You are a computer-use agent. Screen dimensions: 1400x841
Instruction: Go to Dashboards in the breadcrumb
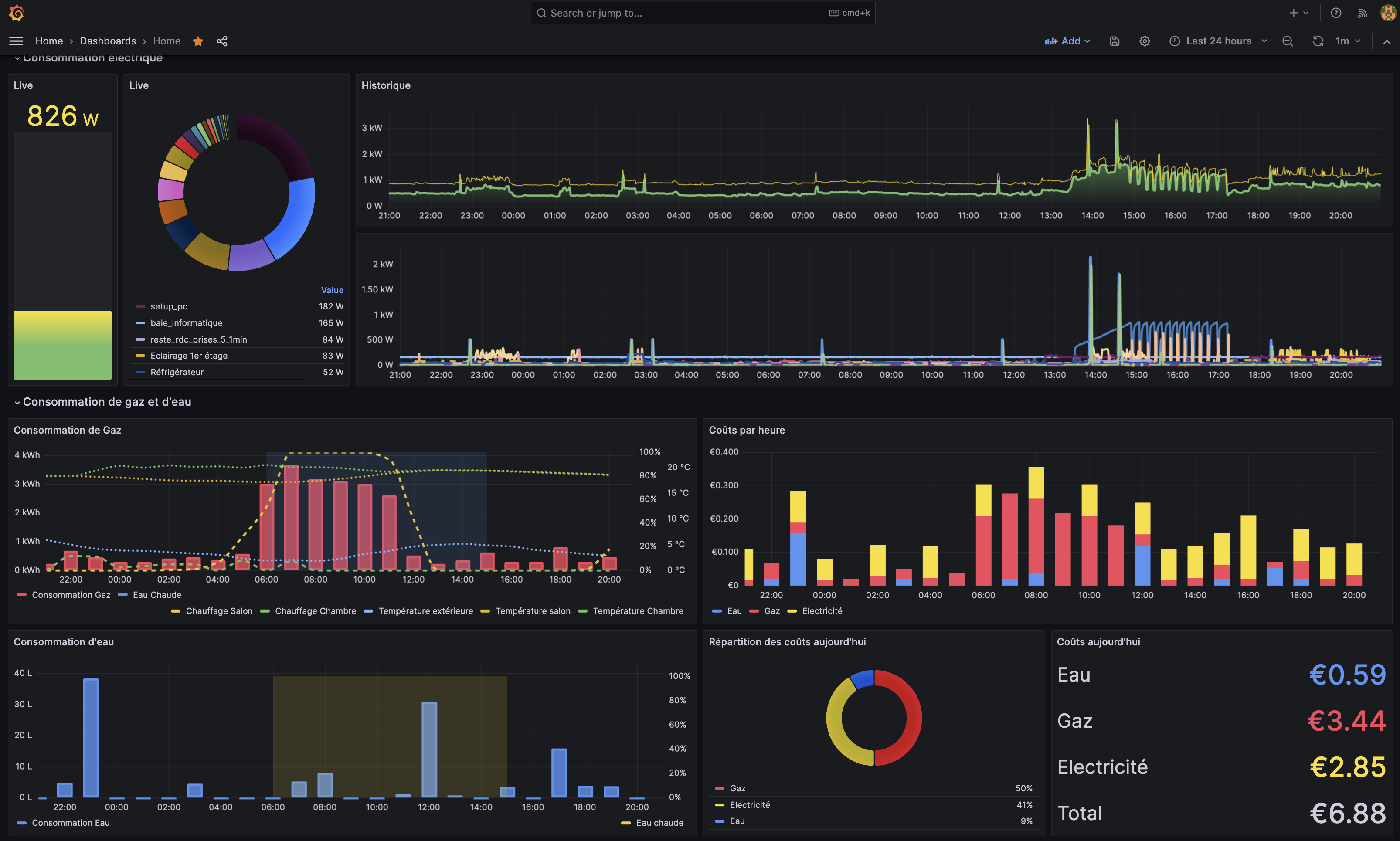108,41
